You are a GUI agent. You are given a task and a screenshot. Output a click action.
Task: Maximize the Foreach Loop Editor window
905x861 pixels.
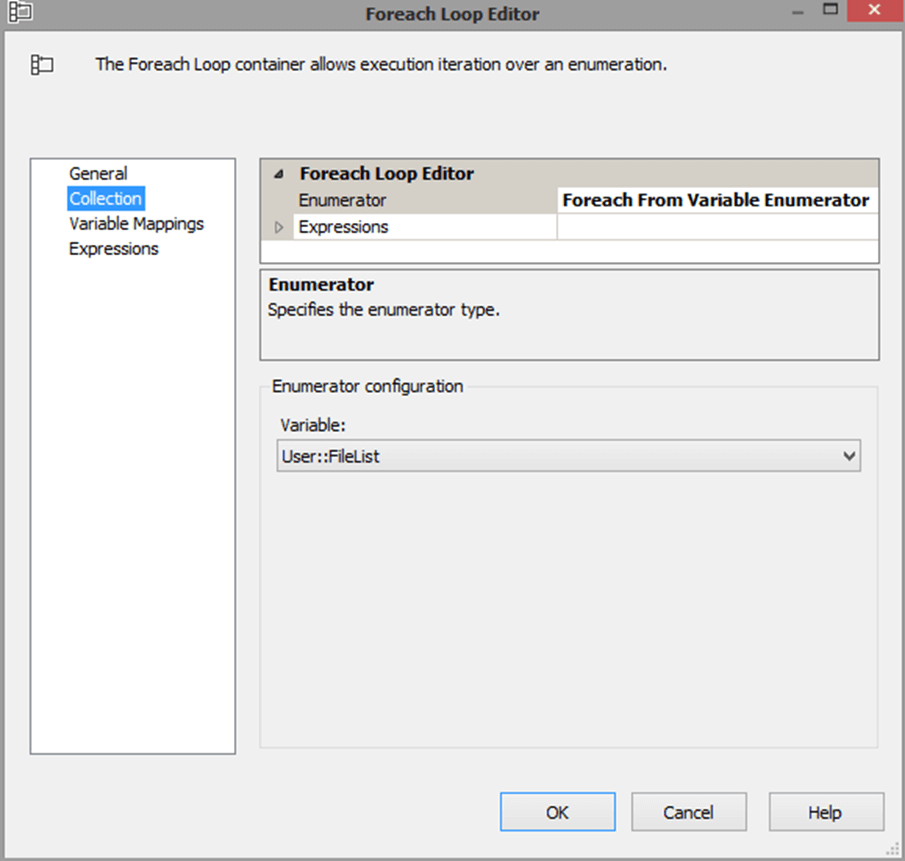(x=830, y=10)
